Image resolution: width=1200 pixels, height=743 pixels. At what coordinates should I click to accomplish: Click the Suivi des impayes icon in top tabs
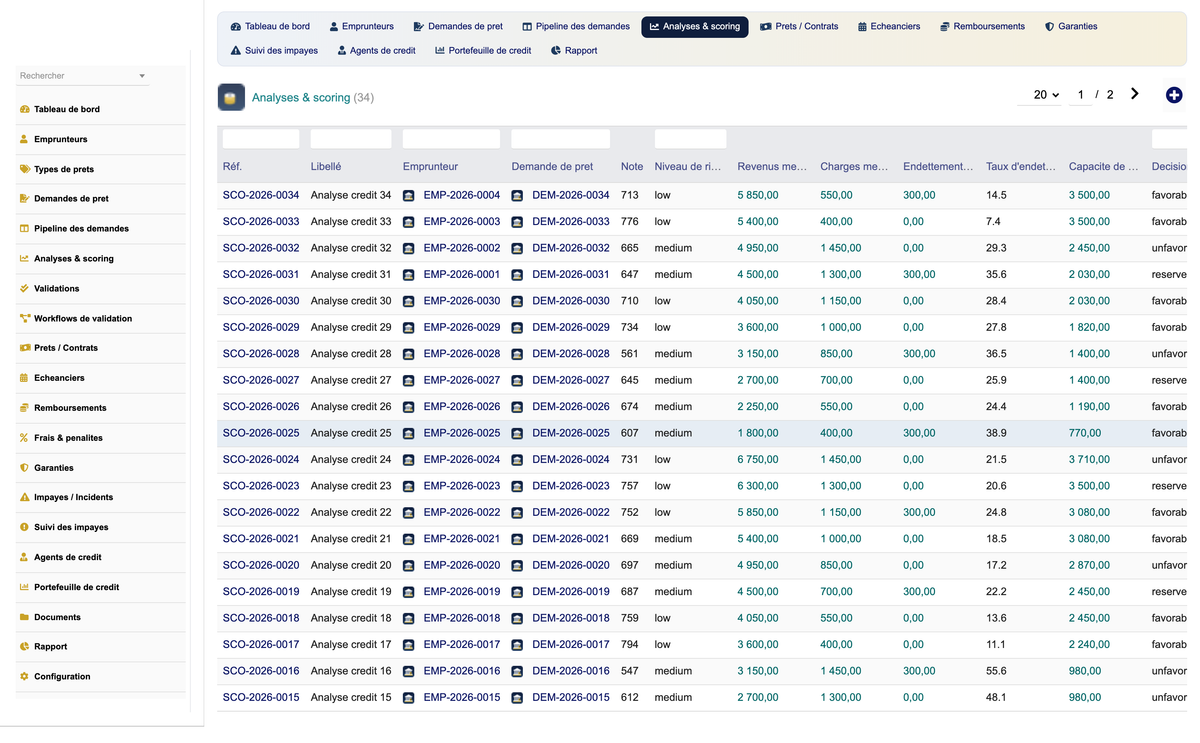(236, 50)
